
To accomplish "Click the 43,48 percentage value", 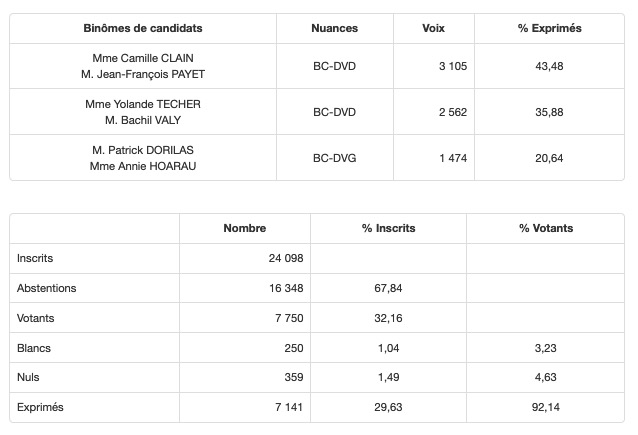I will coord(549,66).
